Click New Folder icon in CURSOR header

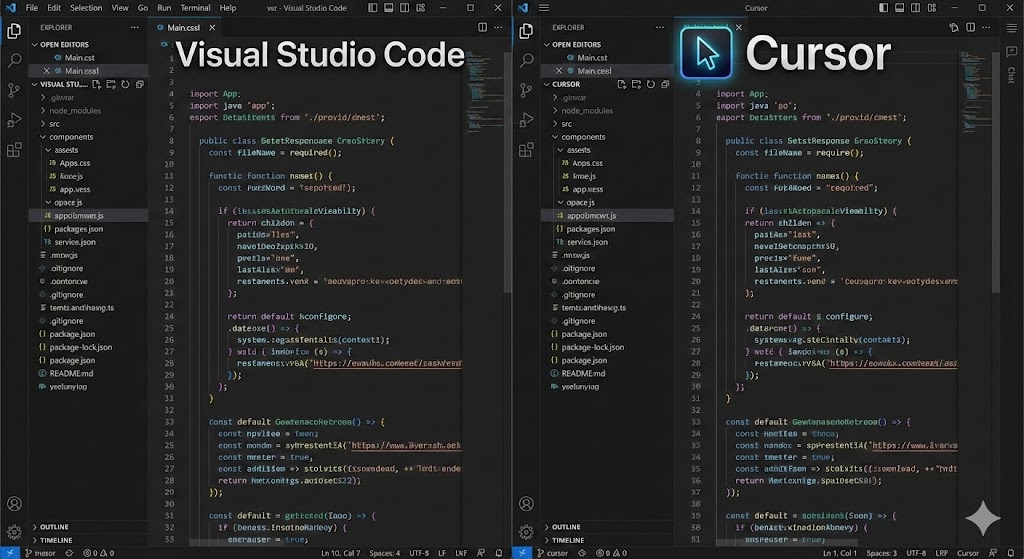pos(636,84)
